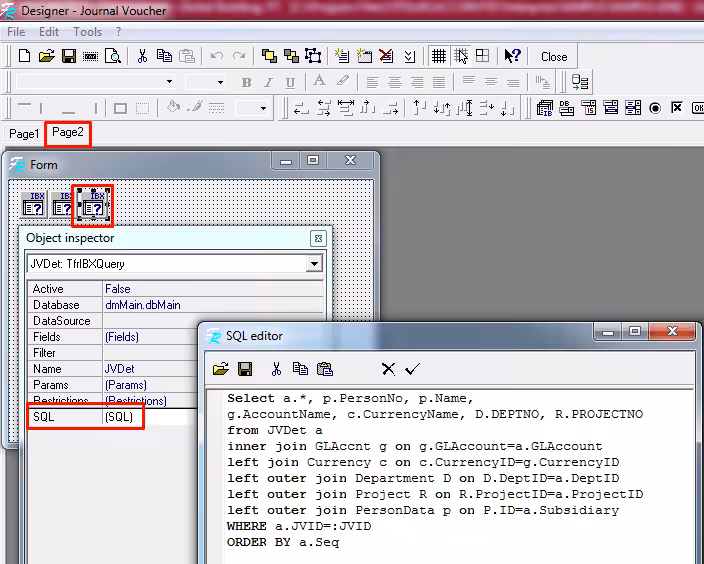Add a new dialog form page
Screen dimensions: 704x564
[x=364, y=56]
